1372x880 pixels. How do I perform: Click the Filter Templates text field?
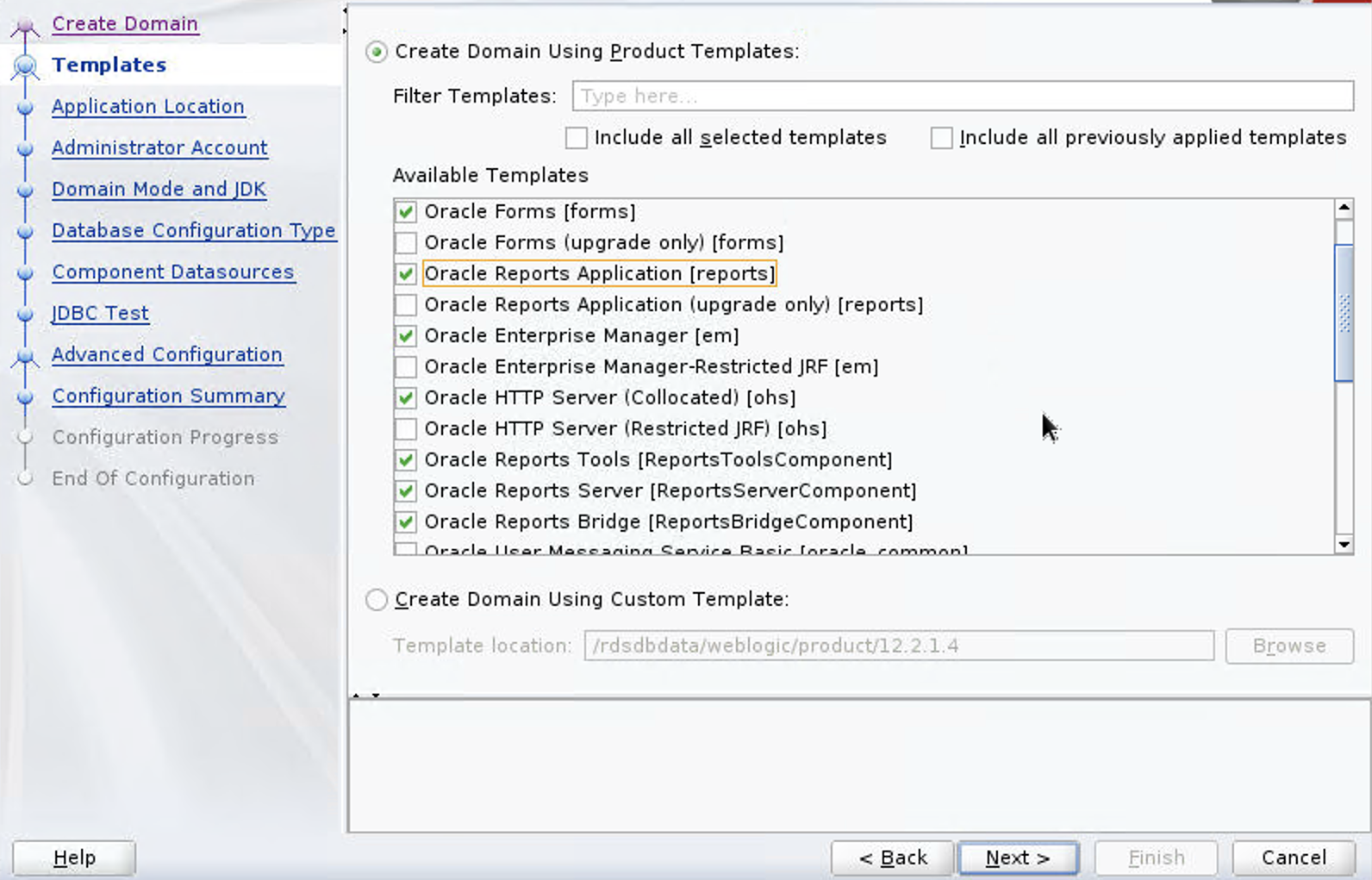click(962, 96)
